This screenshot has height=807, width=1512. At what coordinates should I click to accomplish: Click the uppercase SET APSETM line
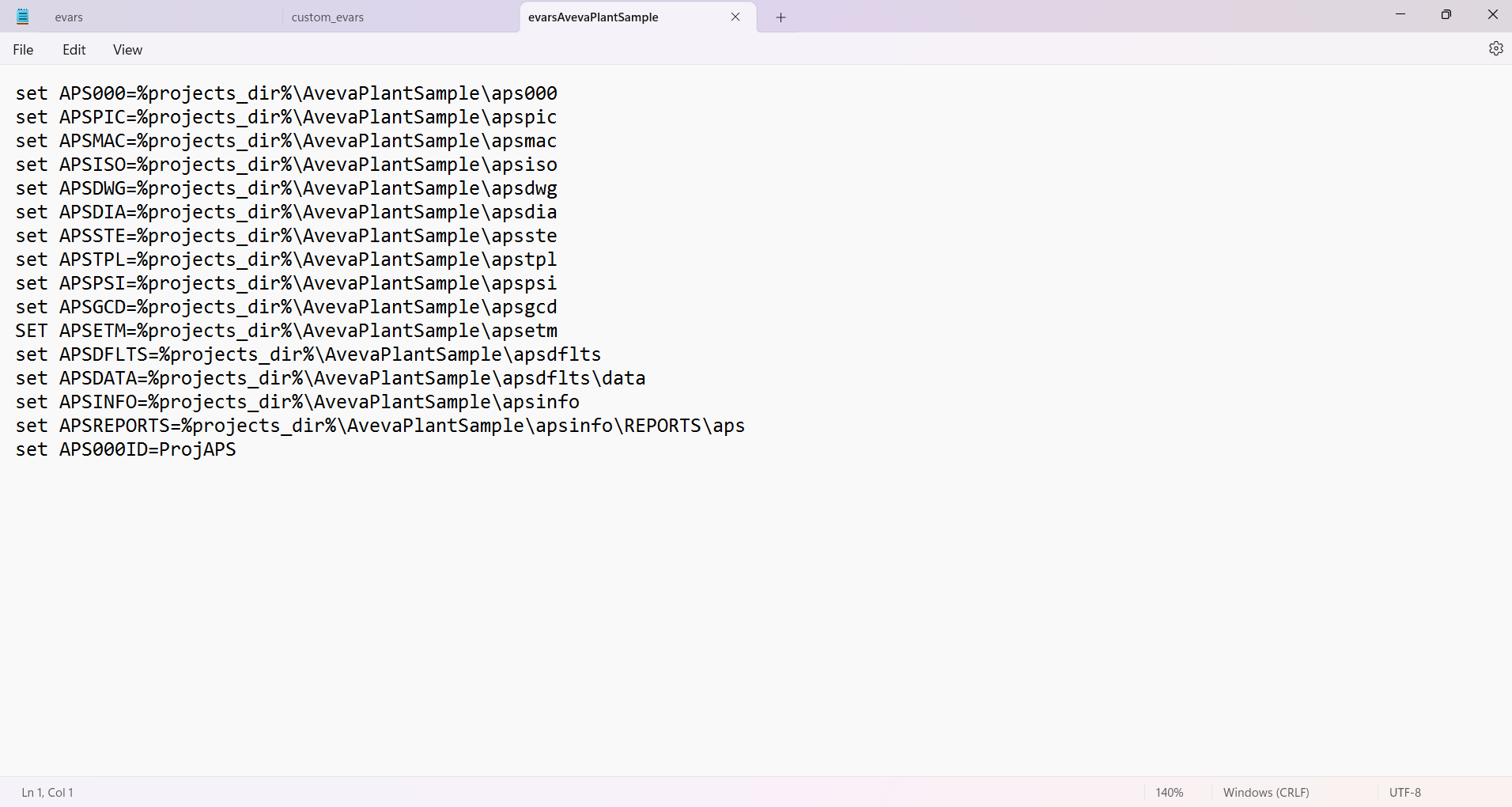(x=286, y=331)
